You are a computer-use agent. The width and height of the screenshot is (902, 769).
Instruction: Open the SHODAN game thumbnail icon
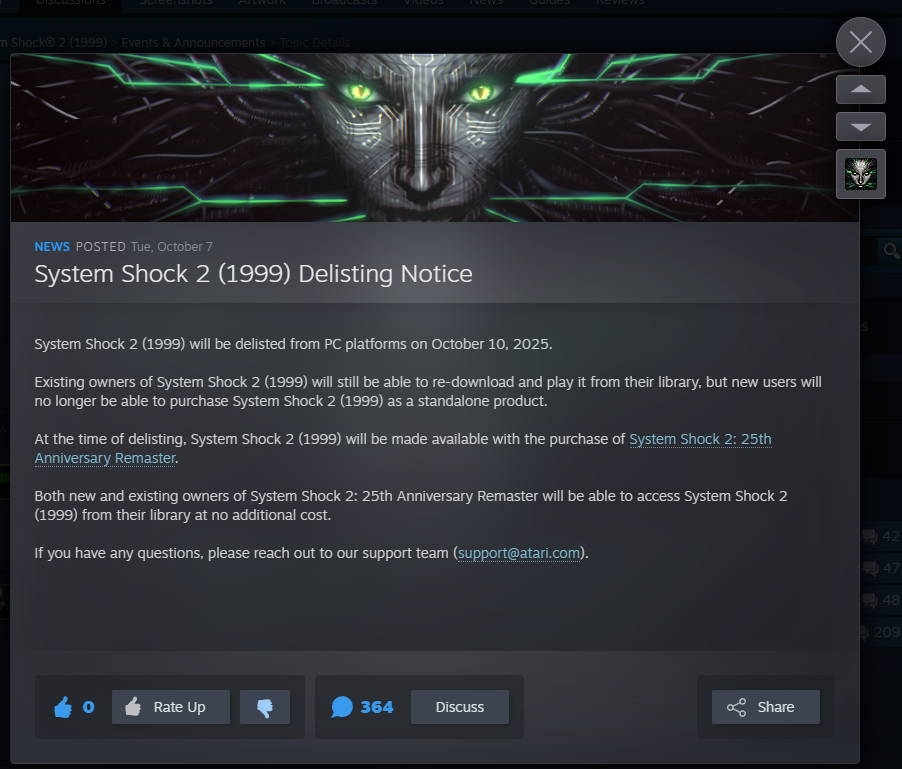[x=861, y=174]
